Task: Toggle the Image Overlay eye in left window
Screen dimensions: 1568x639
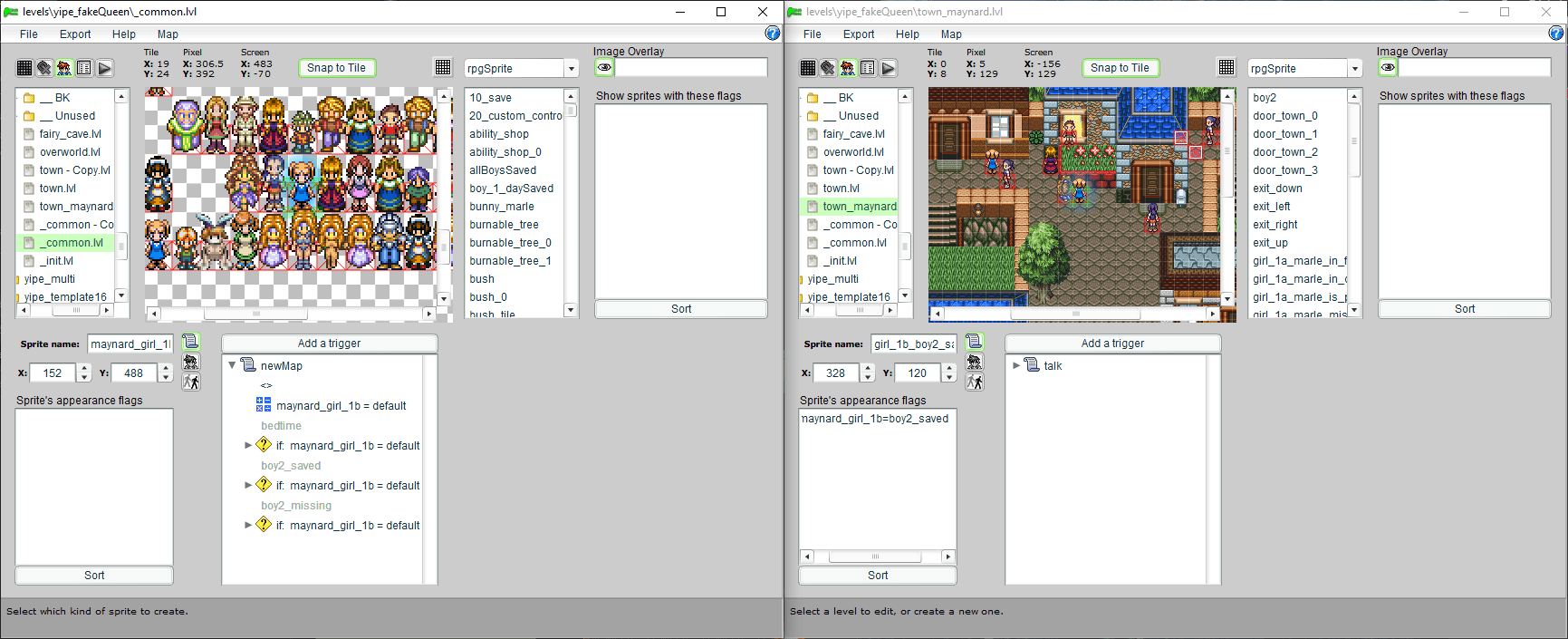Action: tap(604, 67)
